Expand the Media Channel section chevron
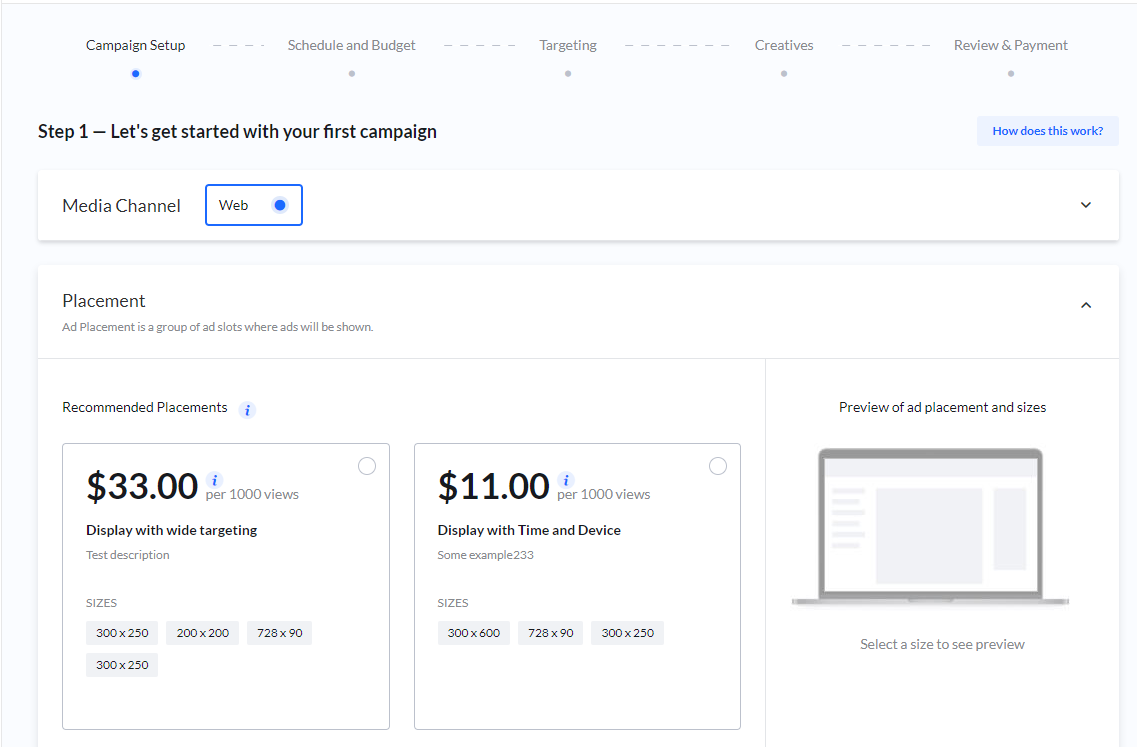Image resolution: width=1137 pixels, height=747 pixels. (x=1086, y=205)
